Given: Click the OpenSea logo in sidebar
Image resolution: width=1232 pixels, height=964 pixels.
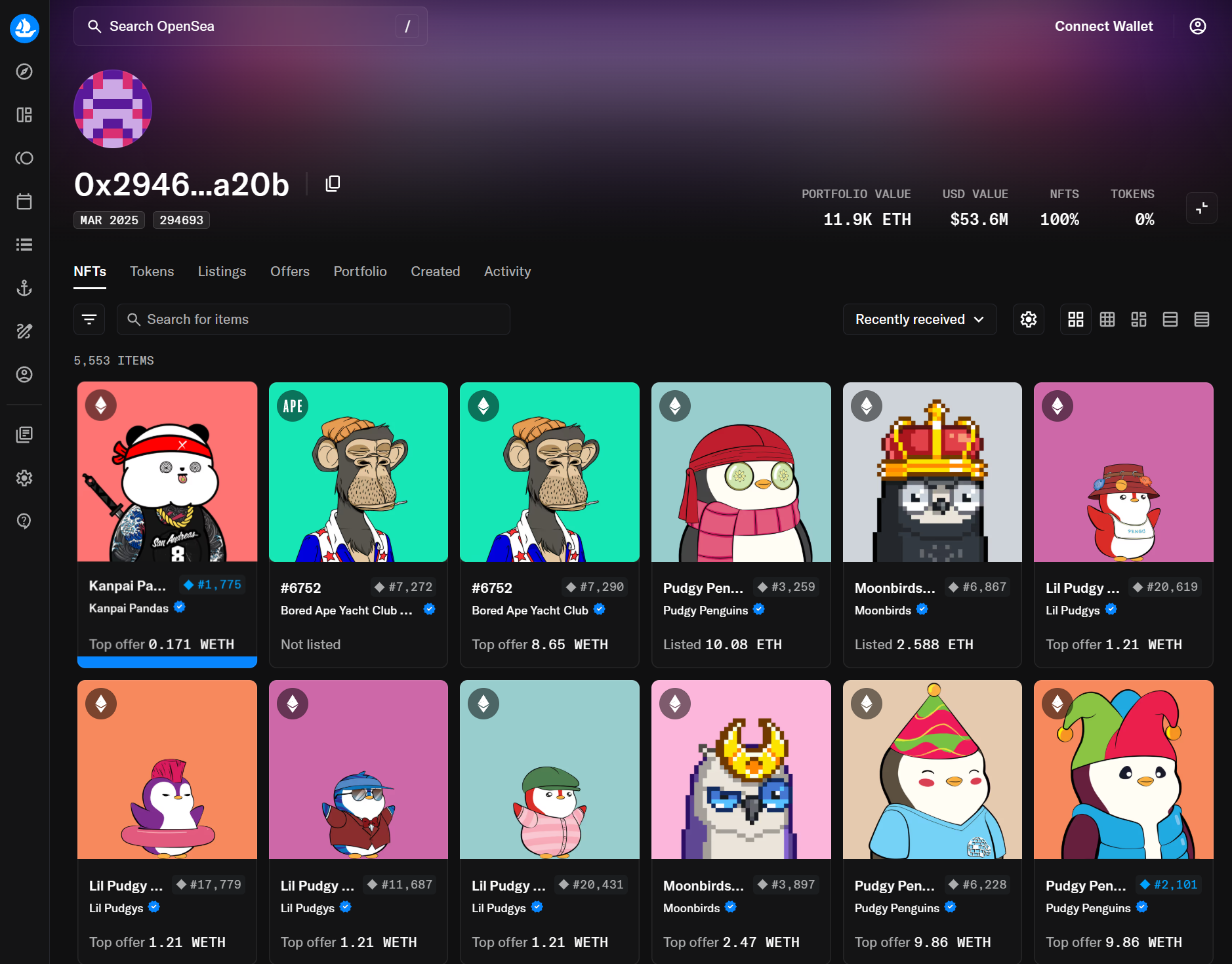Looking at the screenshot, I should click(24, 28).
